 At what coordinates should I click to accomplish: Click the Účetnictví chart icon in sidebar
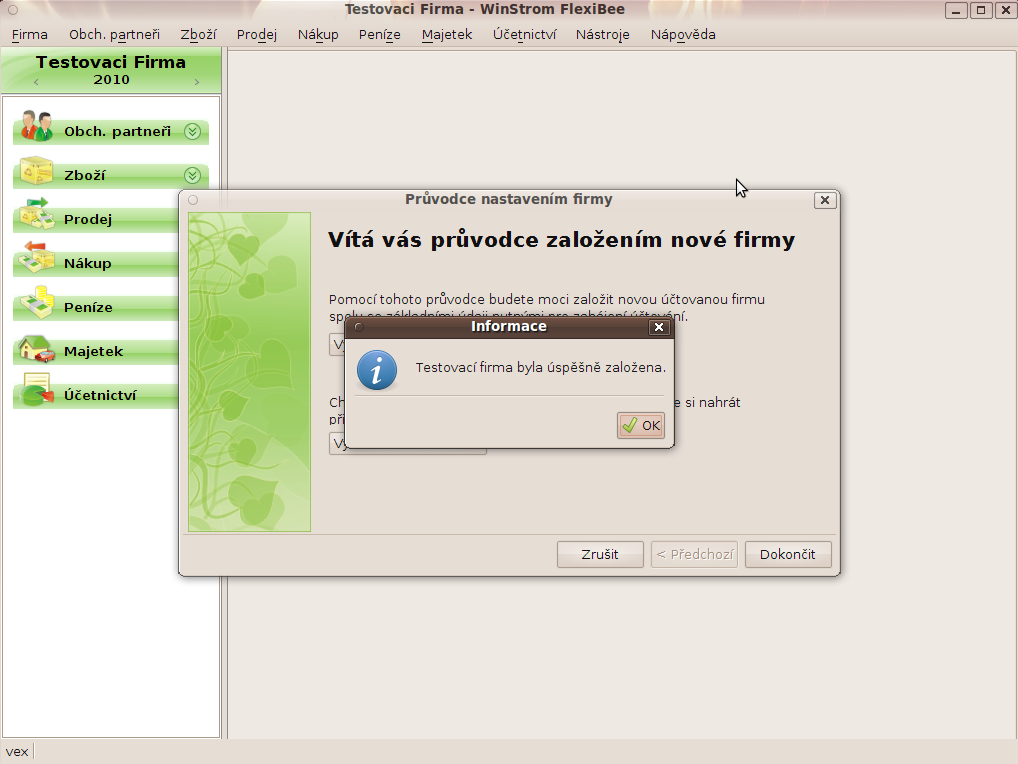coord(36,390)
